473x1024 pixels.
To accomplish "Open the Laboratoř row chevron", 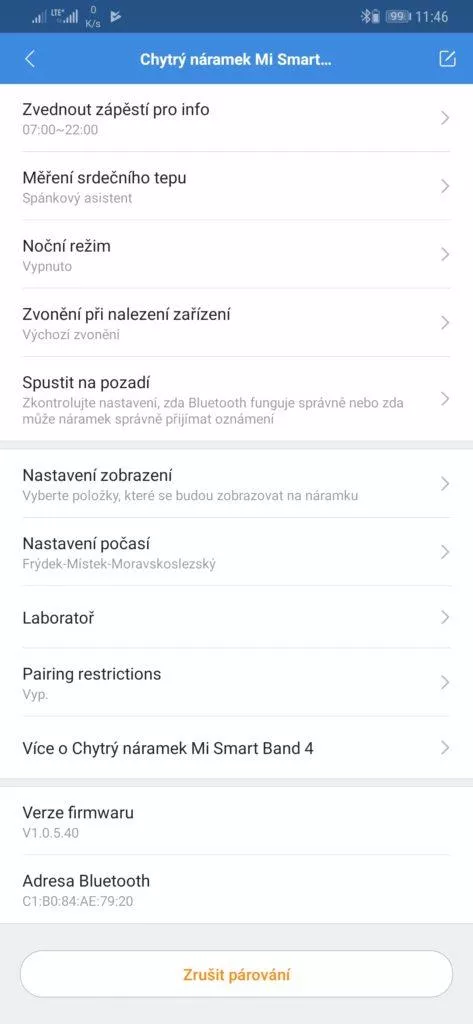I will (x=445, y=617).
